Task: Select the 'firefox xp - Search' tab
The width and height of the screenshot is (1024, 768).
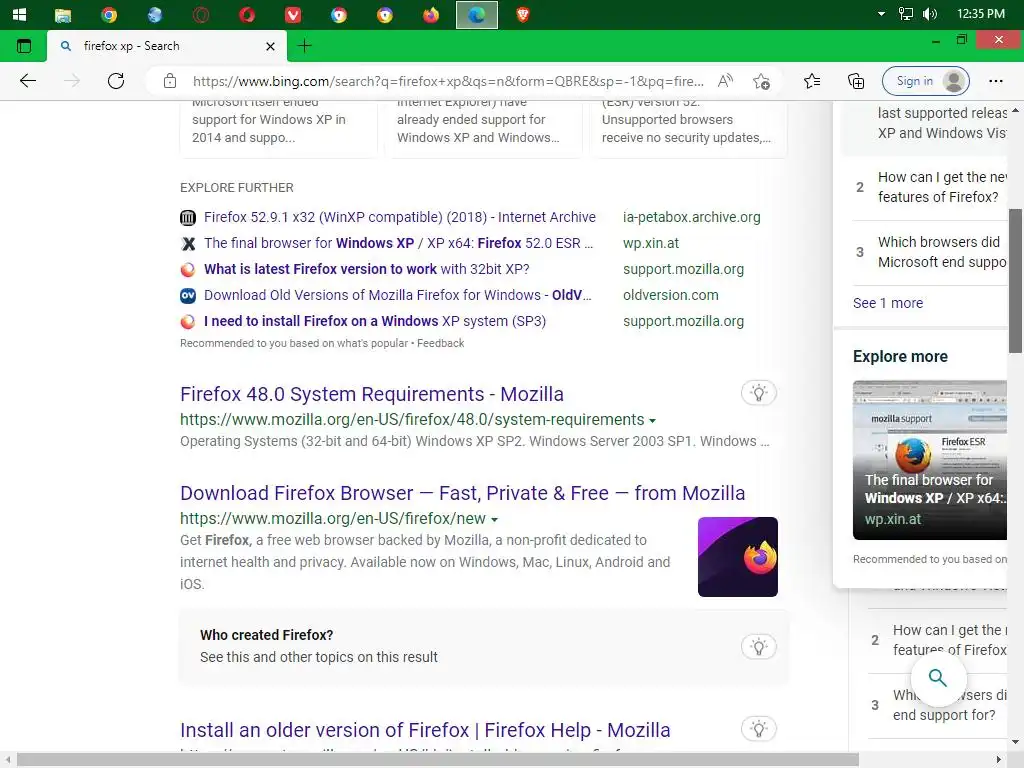Action: (167, 46)
